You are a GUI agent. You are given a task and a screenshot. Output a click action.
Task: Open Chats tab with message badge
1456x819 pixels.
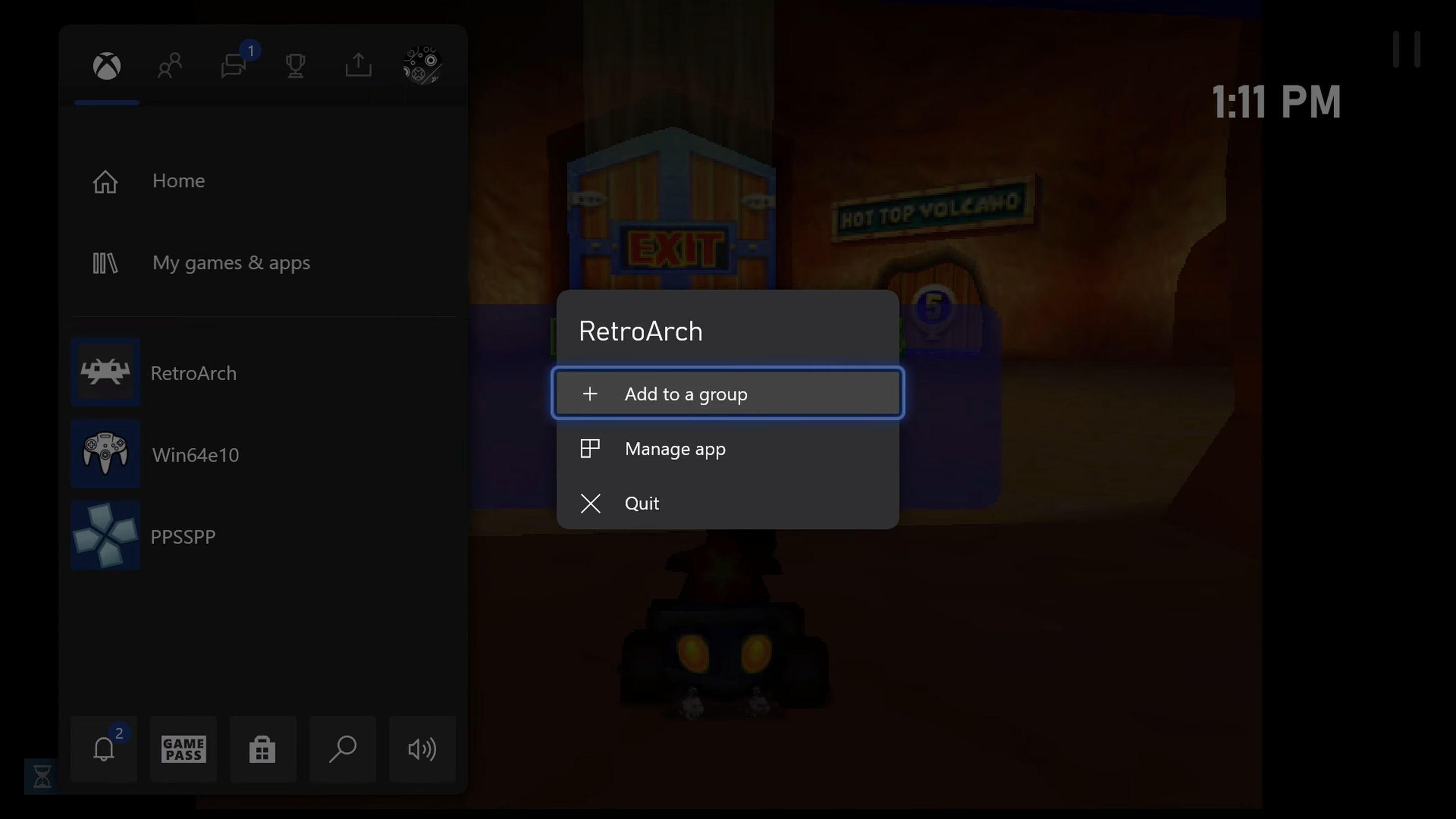(x=233, y=66)
